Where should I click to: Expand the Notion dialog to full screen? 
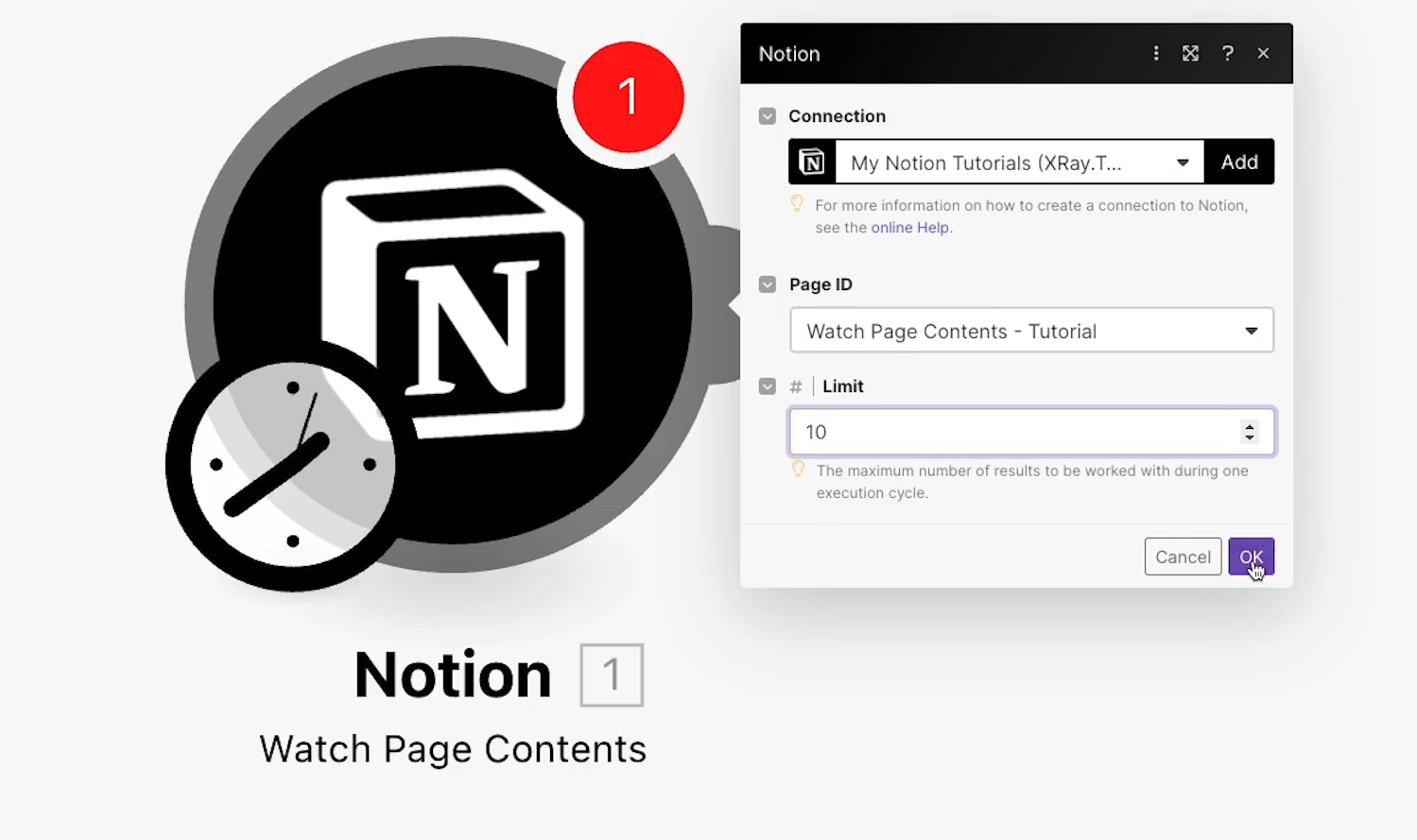(1190, 54)
